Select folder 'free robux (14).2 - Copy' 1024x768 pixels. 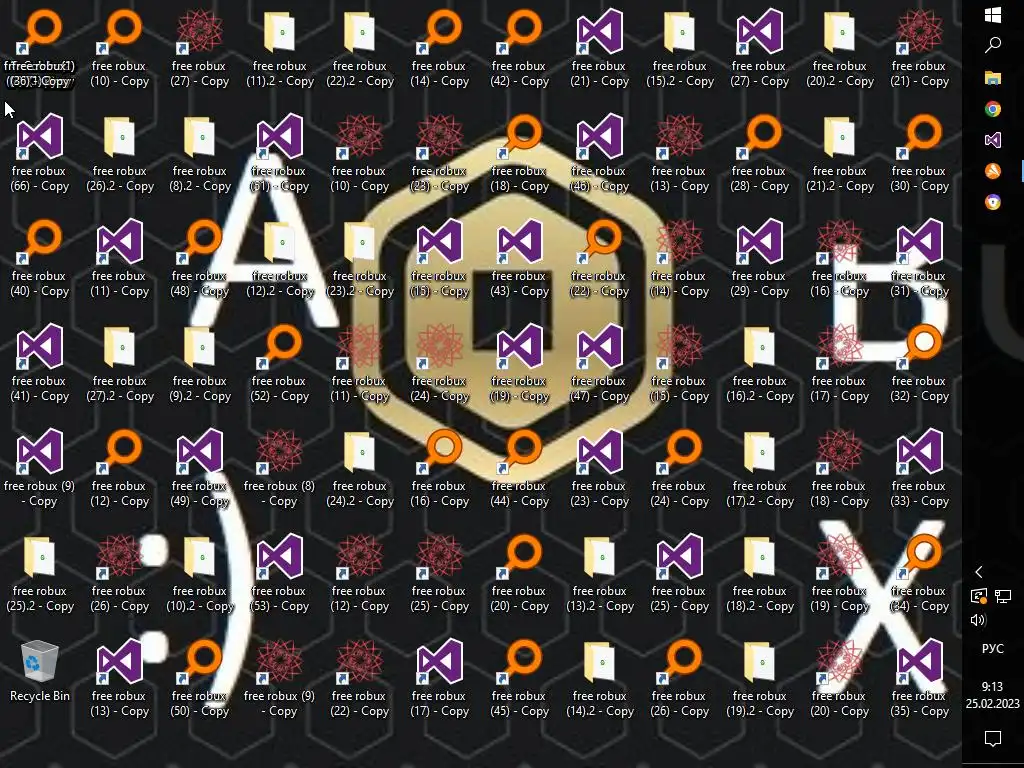(x=600, y=679)
